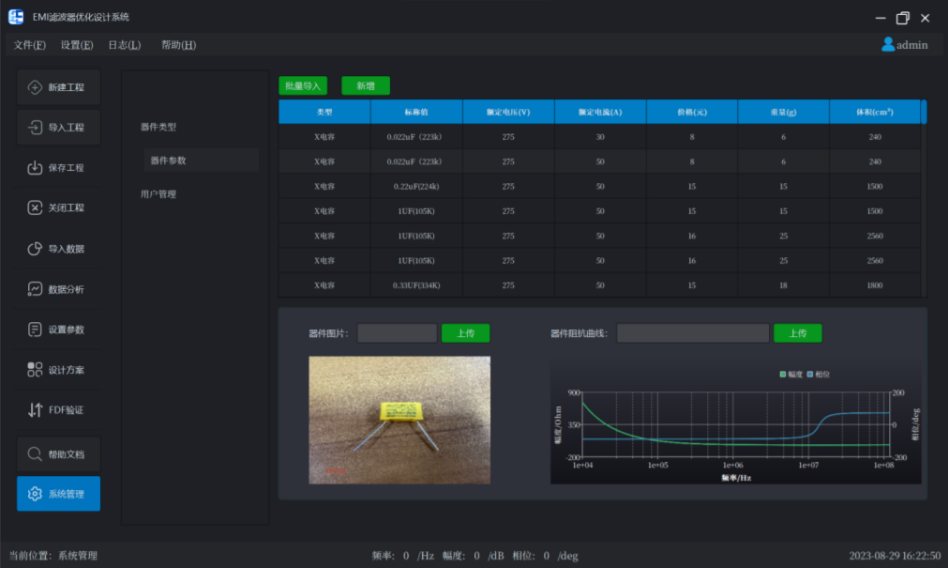Click the volume cell showing 1800
The height and width of the screenshot is (568, 948).
tap(875, 285)
